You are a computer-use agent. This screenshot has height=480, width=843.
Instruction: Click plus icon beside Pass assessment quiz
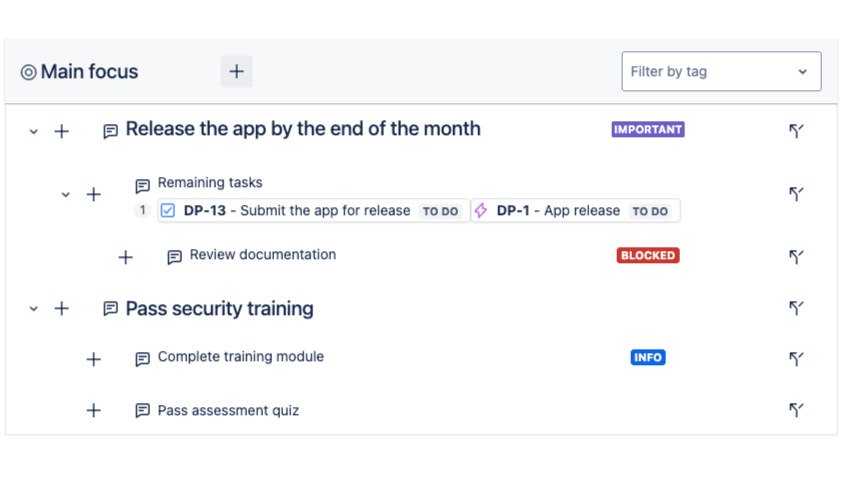94,410
